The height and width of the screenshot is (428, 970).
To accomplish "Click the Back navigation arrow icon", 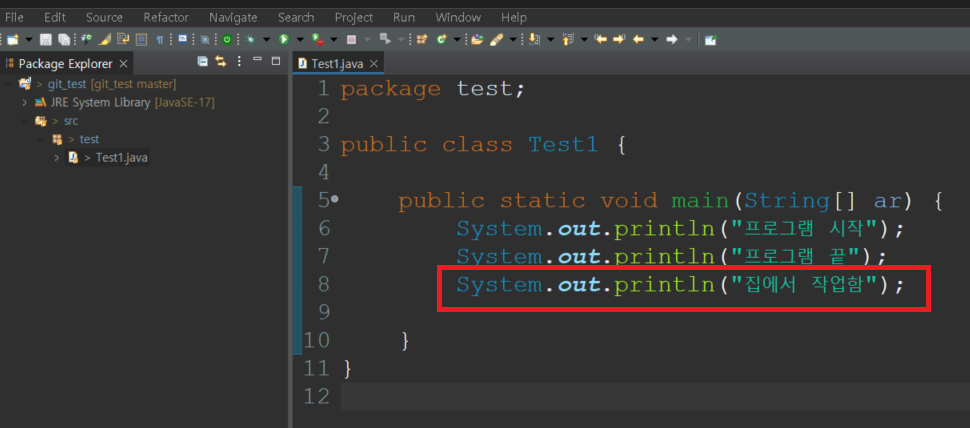I will click(x=638, y=40).
